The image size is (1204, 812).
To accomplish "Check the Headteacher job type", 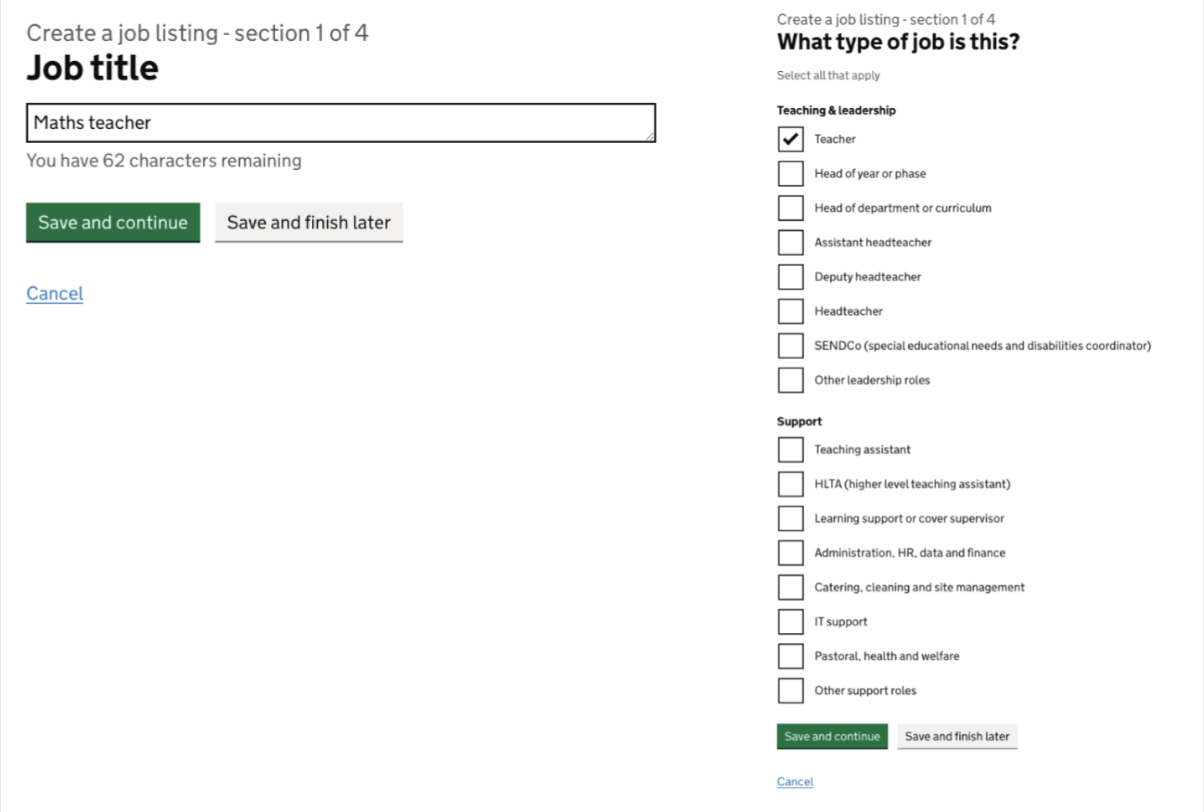I will (790, 311).
